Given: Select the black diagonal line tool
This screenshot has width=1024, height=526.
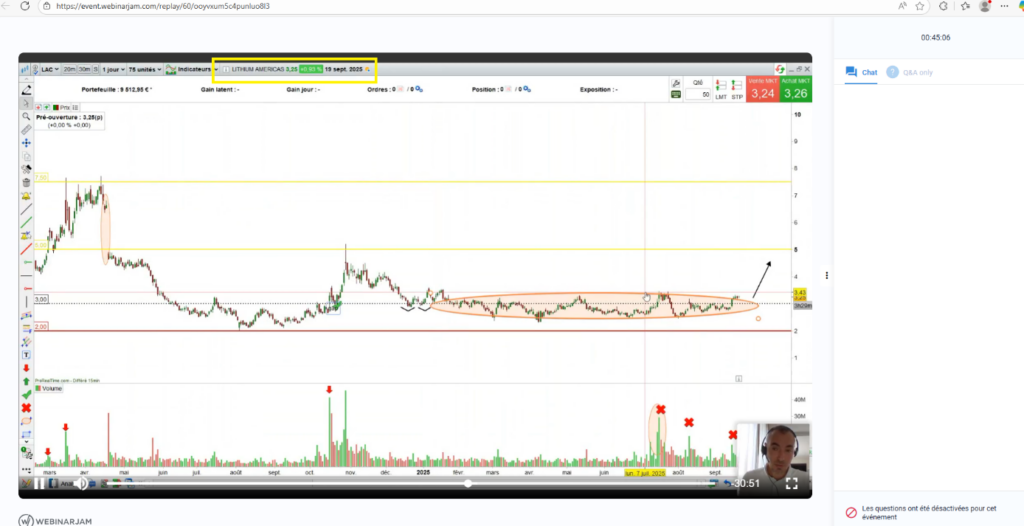Looking at the screenshot, I should click(26, 210).
